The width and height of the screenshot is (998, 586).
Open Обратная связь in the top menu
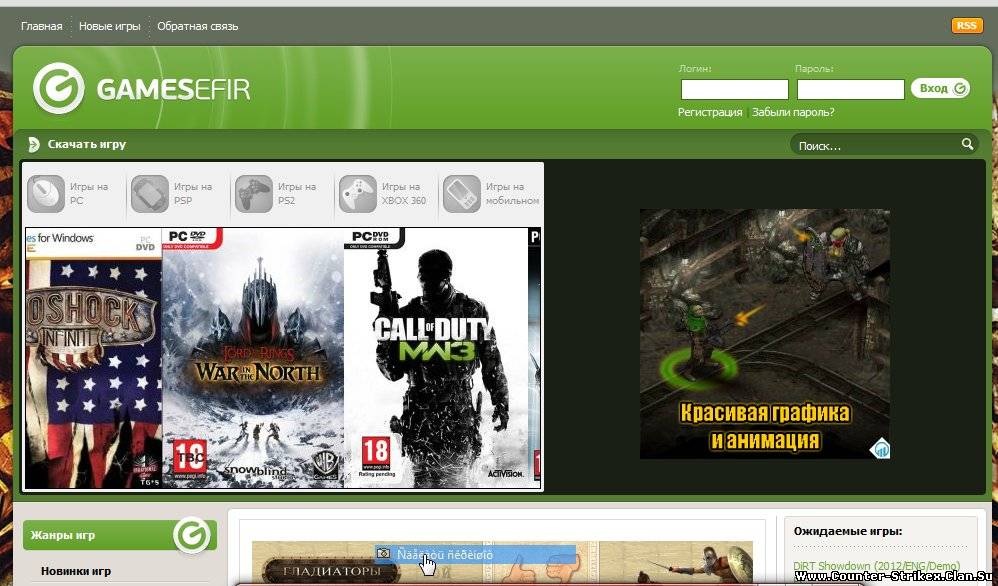(197, 26)
